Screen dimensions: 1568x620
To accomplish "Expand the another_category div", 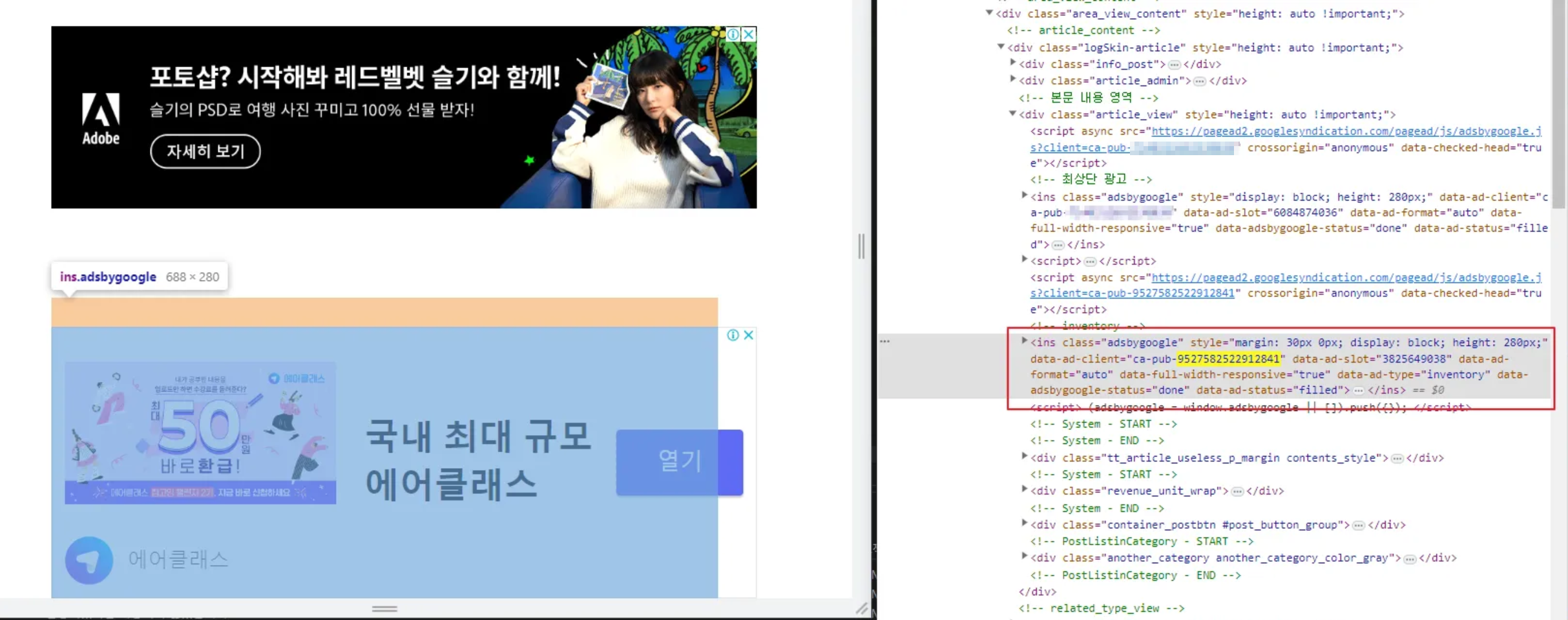I will 1024,557.
